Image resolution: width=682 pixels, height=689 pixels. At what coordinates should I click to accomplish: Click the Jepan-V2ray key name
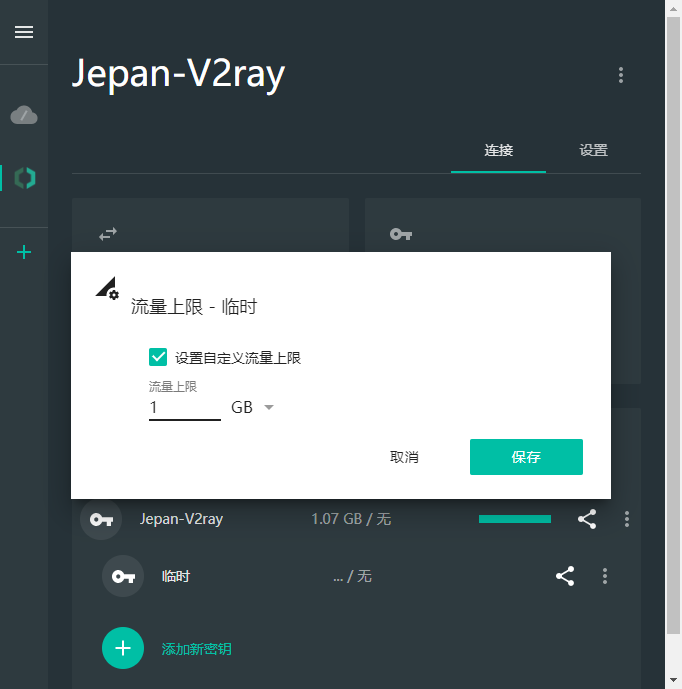pos(181,519)
